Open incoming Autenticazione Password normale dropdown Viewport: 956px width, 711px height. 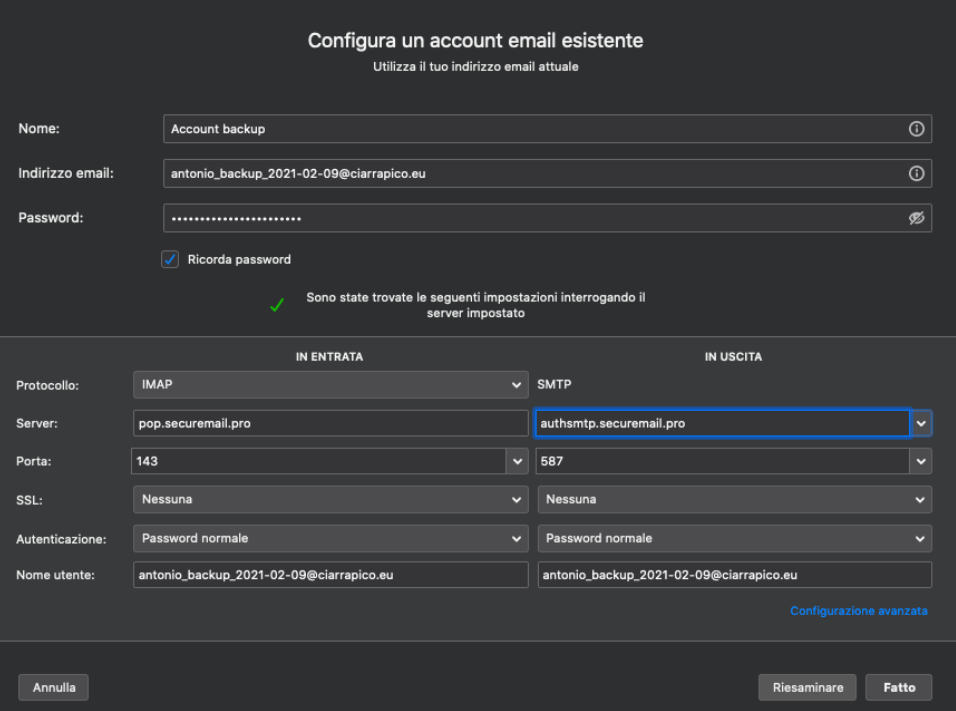(x=330, y=538)
